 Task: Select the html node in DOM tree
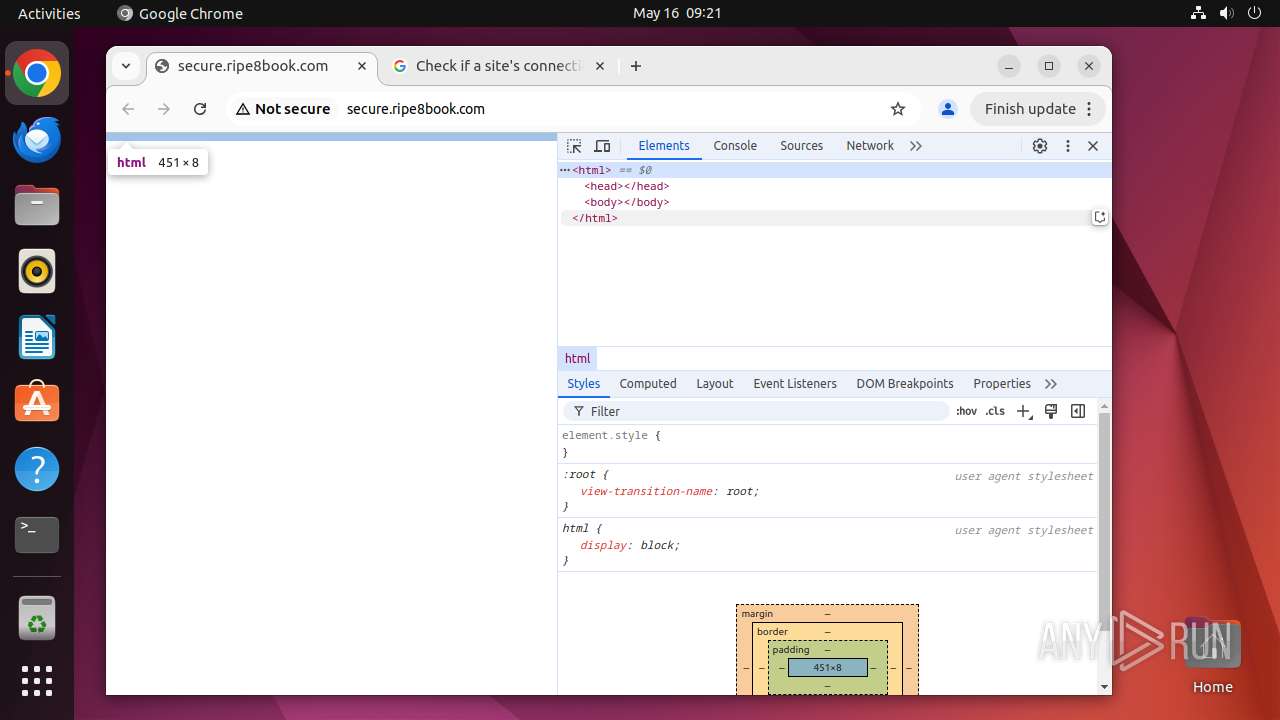point(834,170)
